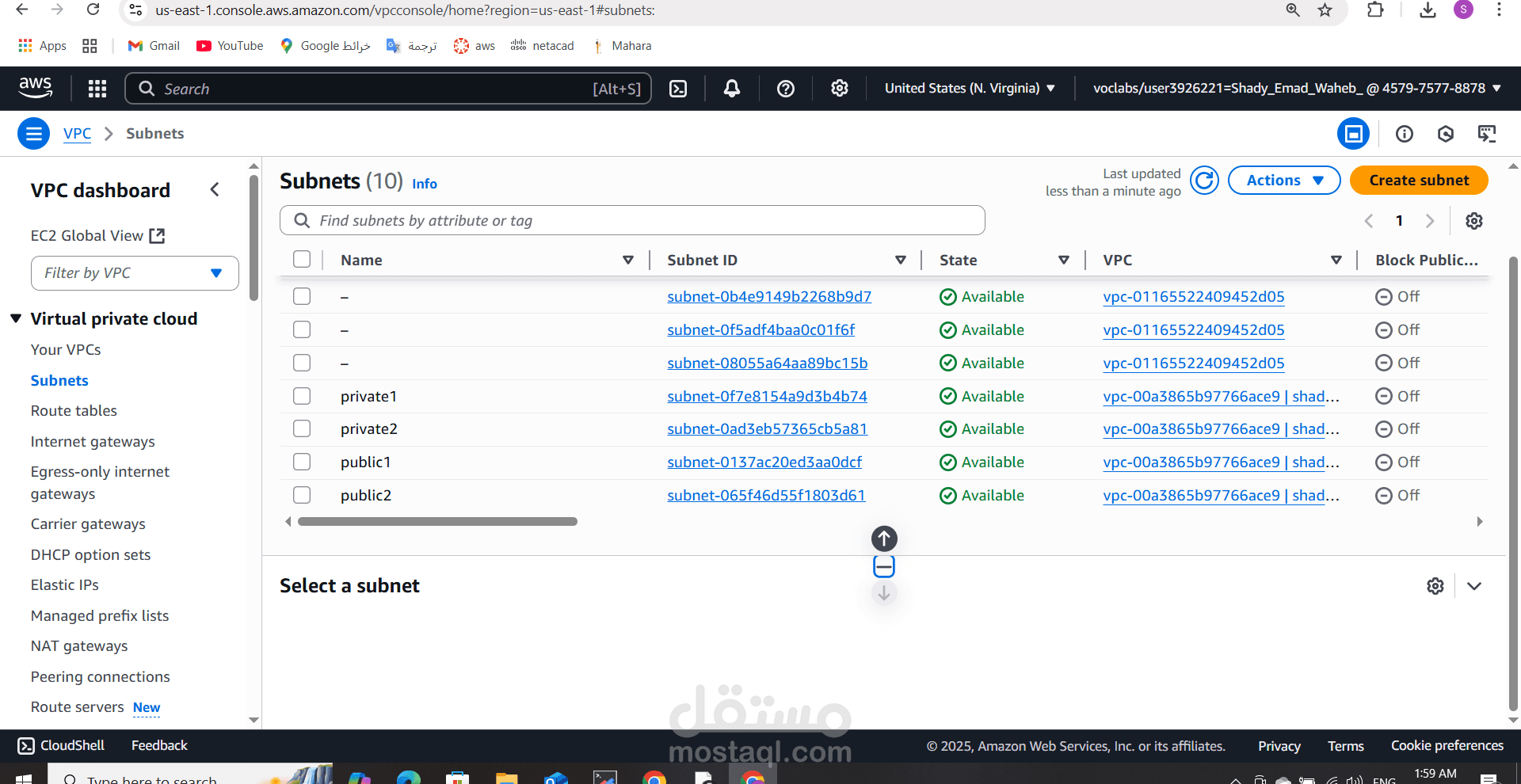Open notifications bell
This screenshot has height=784, width=1521.
tap(732, 89)
